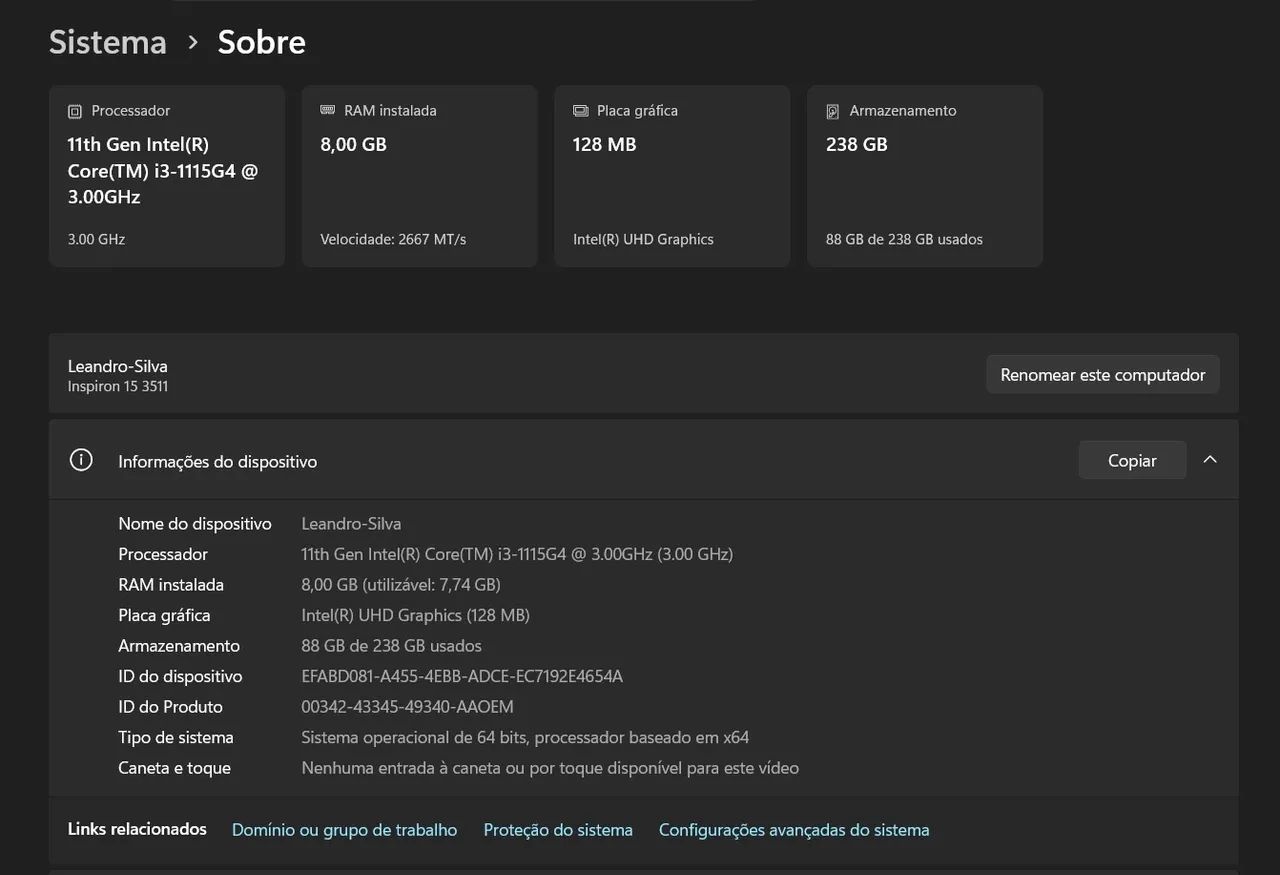This screenshot has height=875, width=1280.
Task: Click the Nome do dispositivo label
Action: (x=195, y=523)
